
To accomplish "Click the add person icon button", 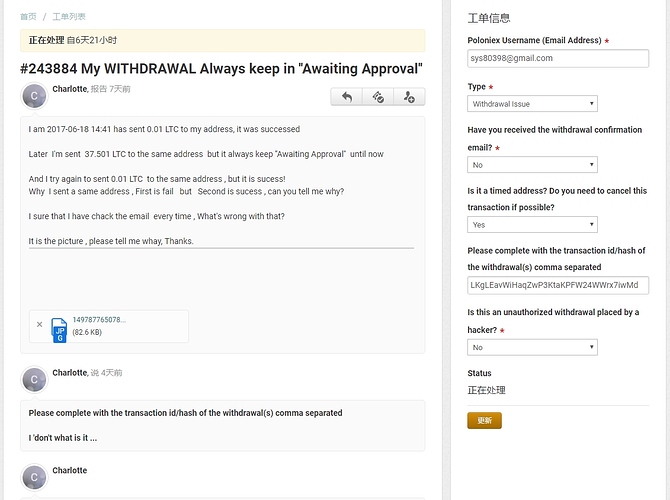I will click(409, 97).
